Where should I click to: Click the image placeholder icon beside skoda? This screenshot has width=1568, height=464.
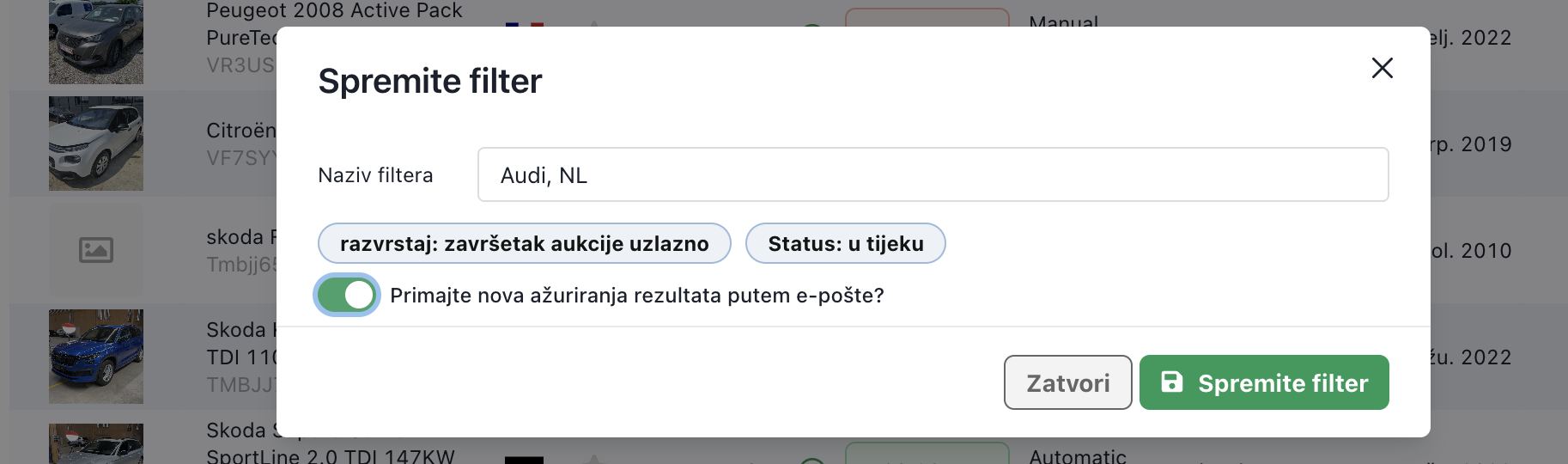pyautogui.click(x=96, y=250)
